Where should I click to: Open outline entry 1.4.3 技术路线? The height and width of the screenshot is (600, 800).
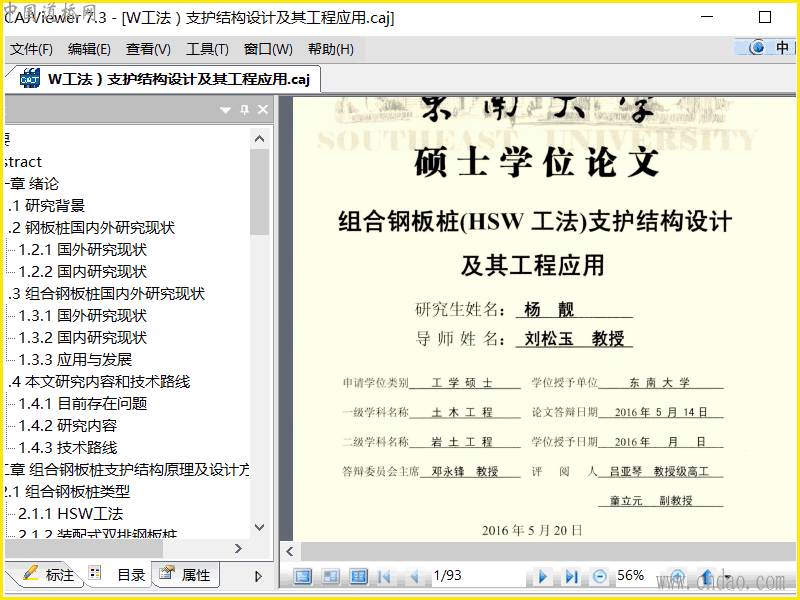pyautogui.click(x=68, y=447)
